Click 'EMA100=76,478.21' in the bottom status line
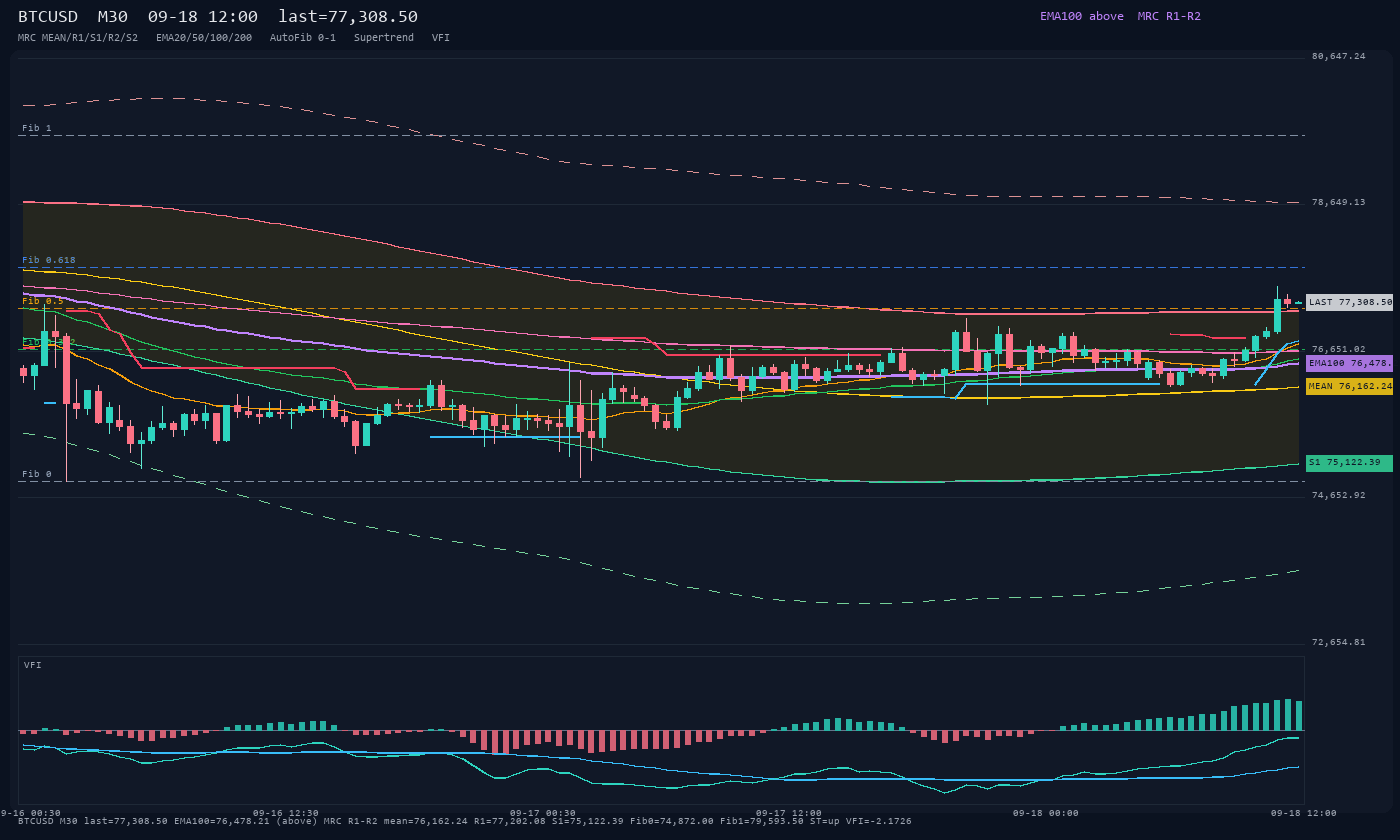The width and height of the screenshot is (1400, 840). pos(222,821)
